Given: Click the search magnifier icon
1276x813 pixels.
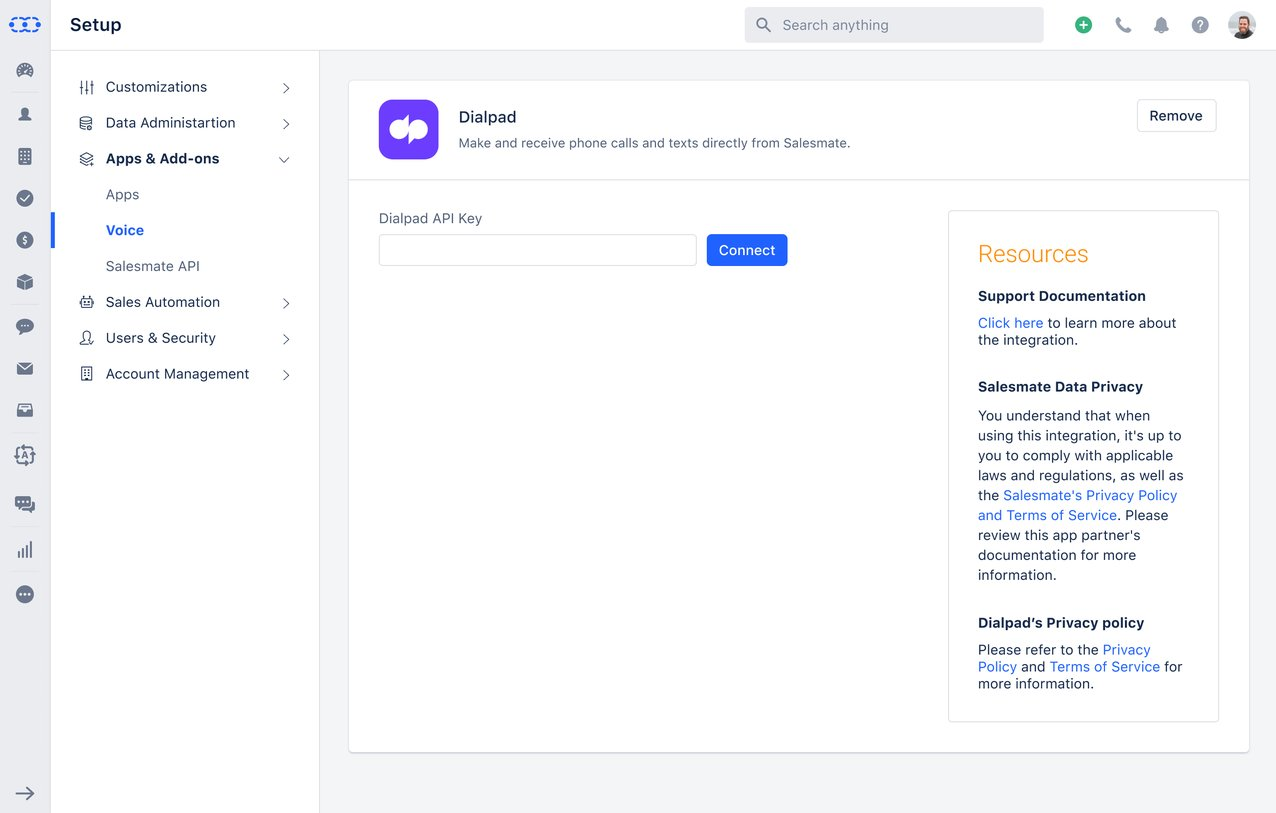Looking at the screenshot, I should 763,25.
